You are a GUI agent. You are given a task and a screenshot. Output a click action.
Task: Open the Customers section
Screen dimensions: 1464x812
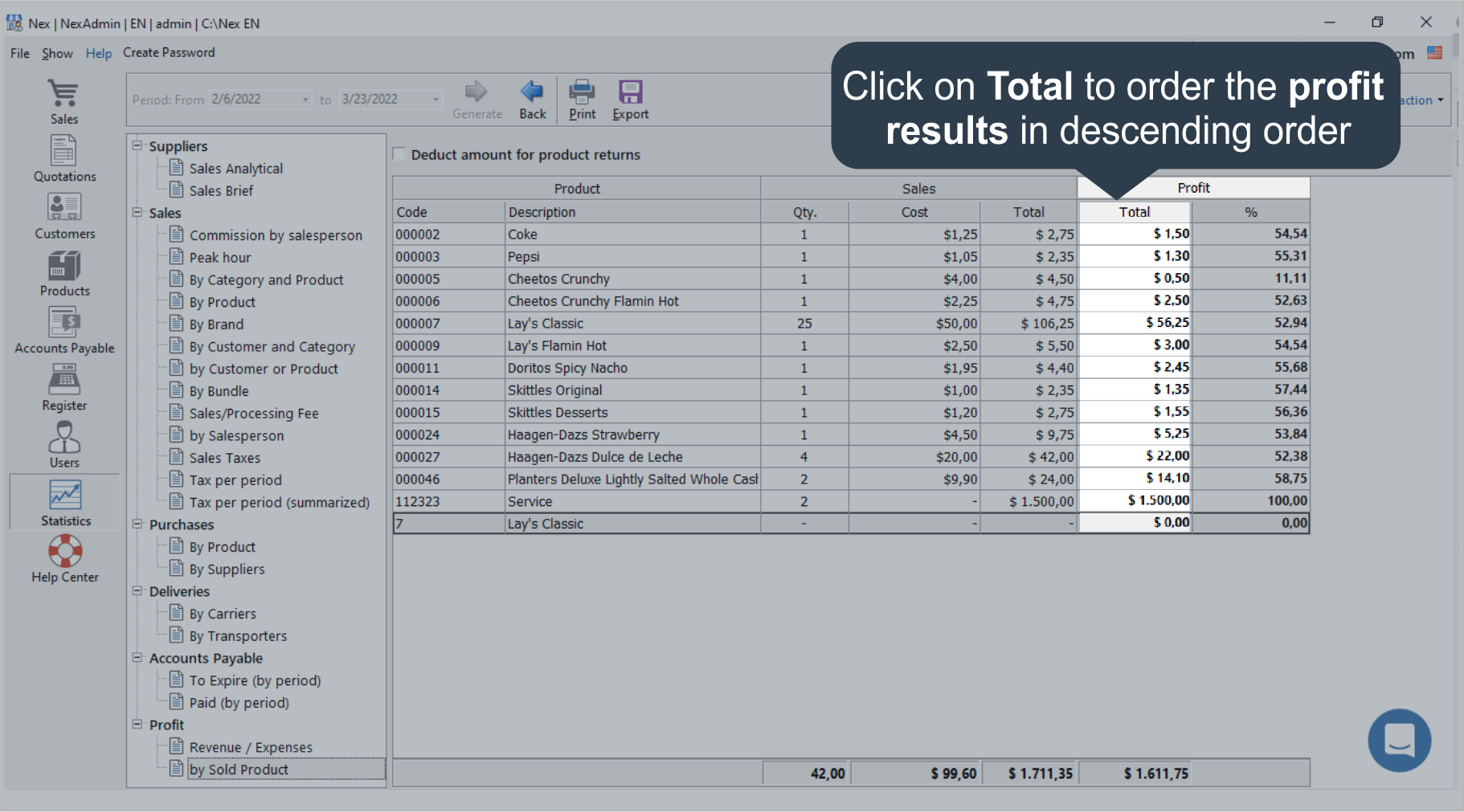[63, 214]
